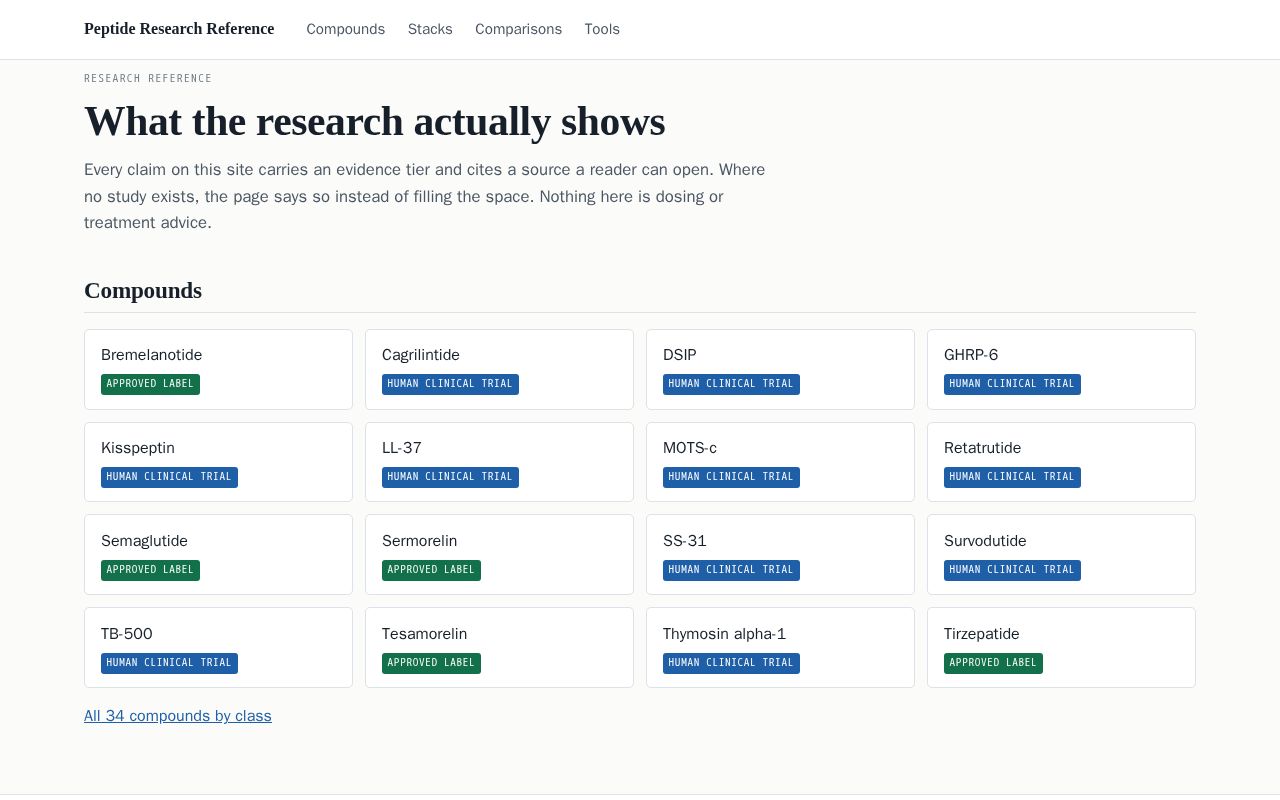Open the Tesamorelin compound card
This screenshot has height=800, width=1280.
point(499,648)
